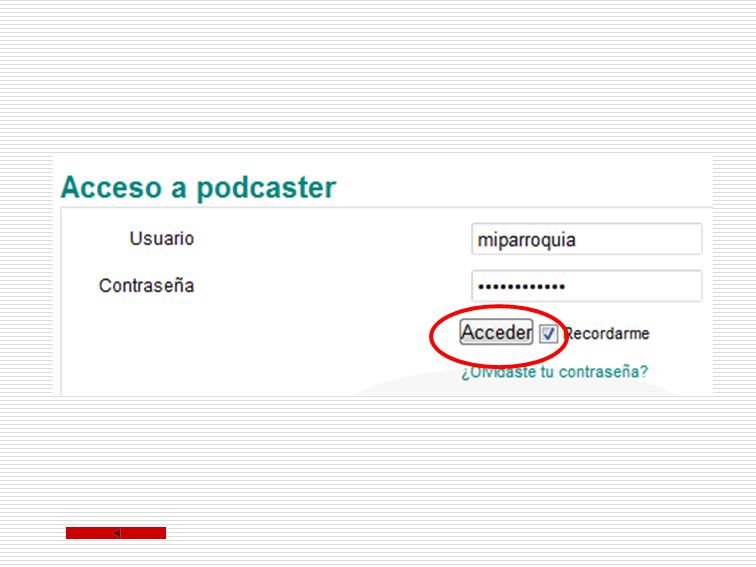Click the Recordarme label text
The image size is (756, 567).
pyautogui.click(x=607, y=333)
